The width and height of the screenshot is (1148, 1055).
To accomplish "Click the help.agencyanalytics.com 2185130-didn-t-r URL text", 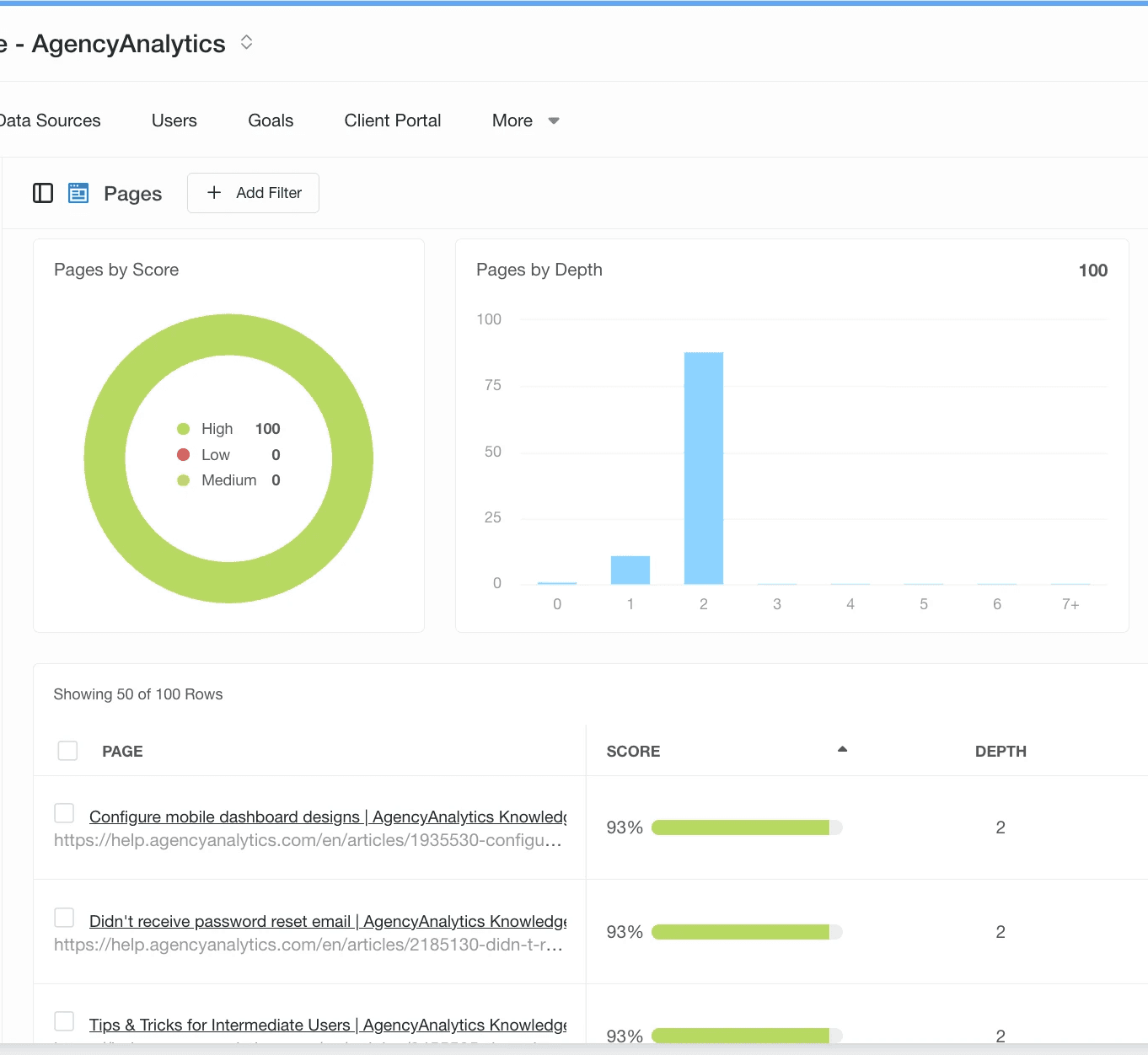I will tap(308, 945).
